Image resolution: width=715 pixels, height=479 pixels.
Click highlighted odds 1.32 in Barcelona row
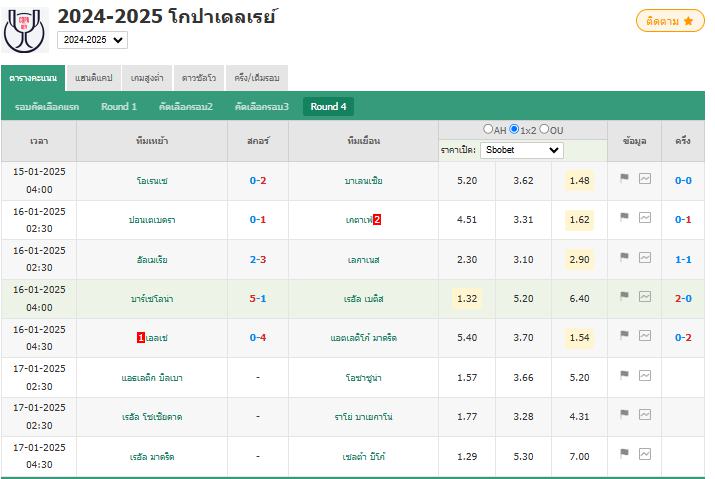tap(467, 298)
